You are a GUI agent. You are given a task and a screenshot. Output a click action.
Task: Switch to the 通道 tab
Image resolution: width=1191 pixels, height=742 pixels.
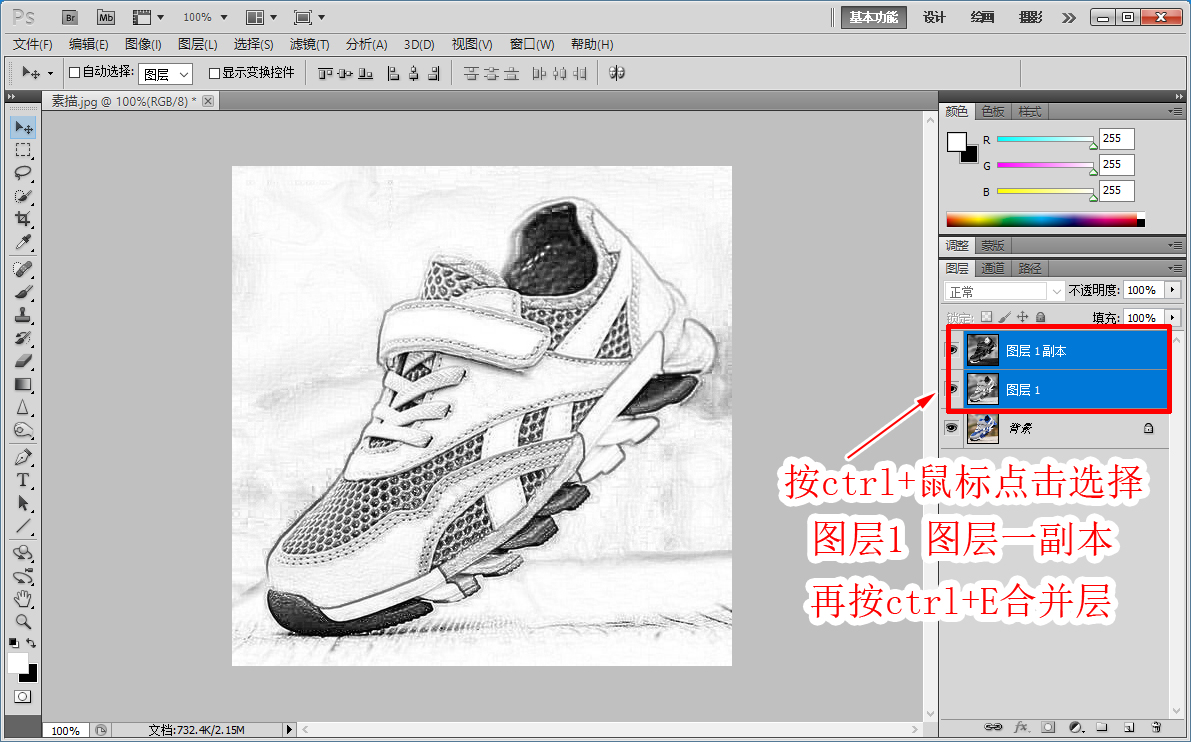pos(992,268)
